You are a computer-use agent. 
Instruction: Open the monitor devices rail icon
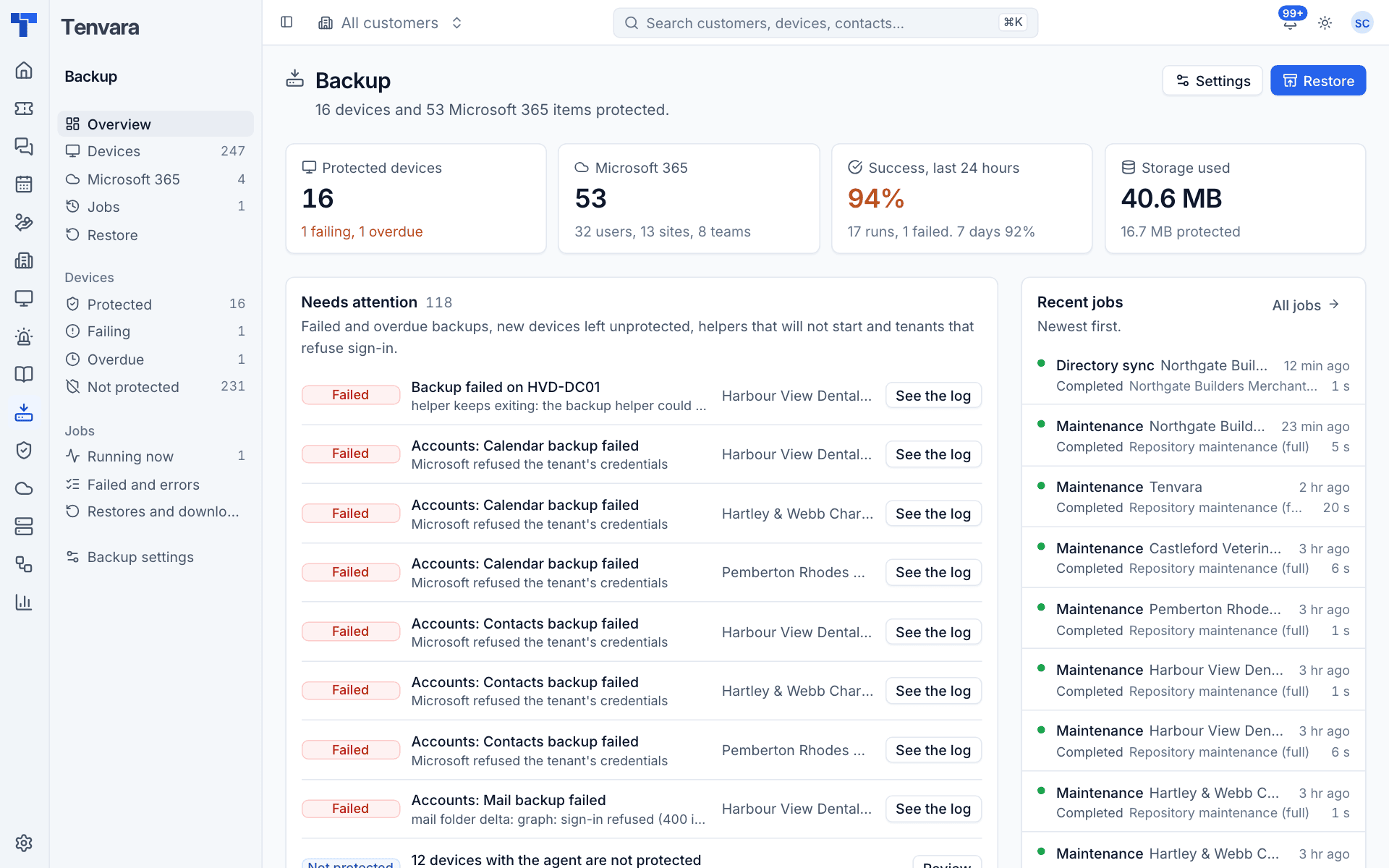[24, 298]
